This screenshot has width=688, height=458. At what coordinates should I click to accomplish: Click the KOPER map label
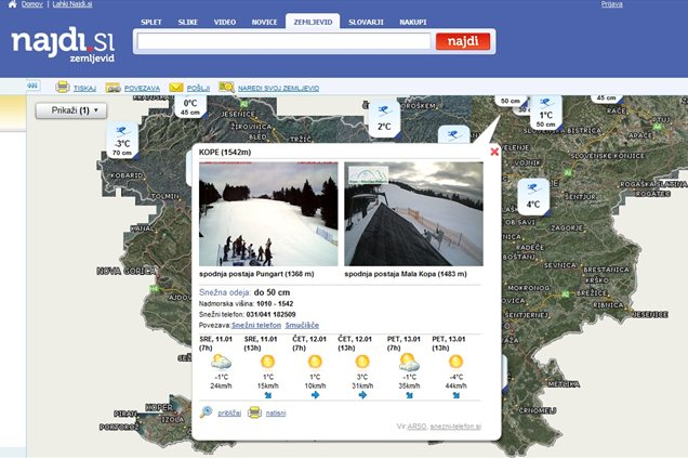(x=159, y=407)
